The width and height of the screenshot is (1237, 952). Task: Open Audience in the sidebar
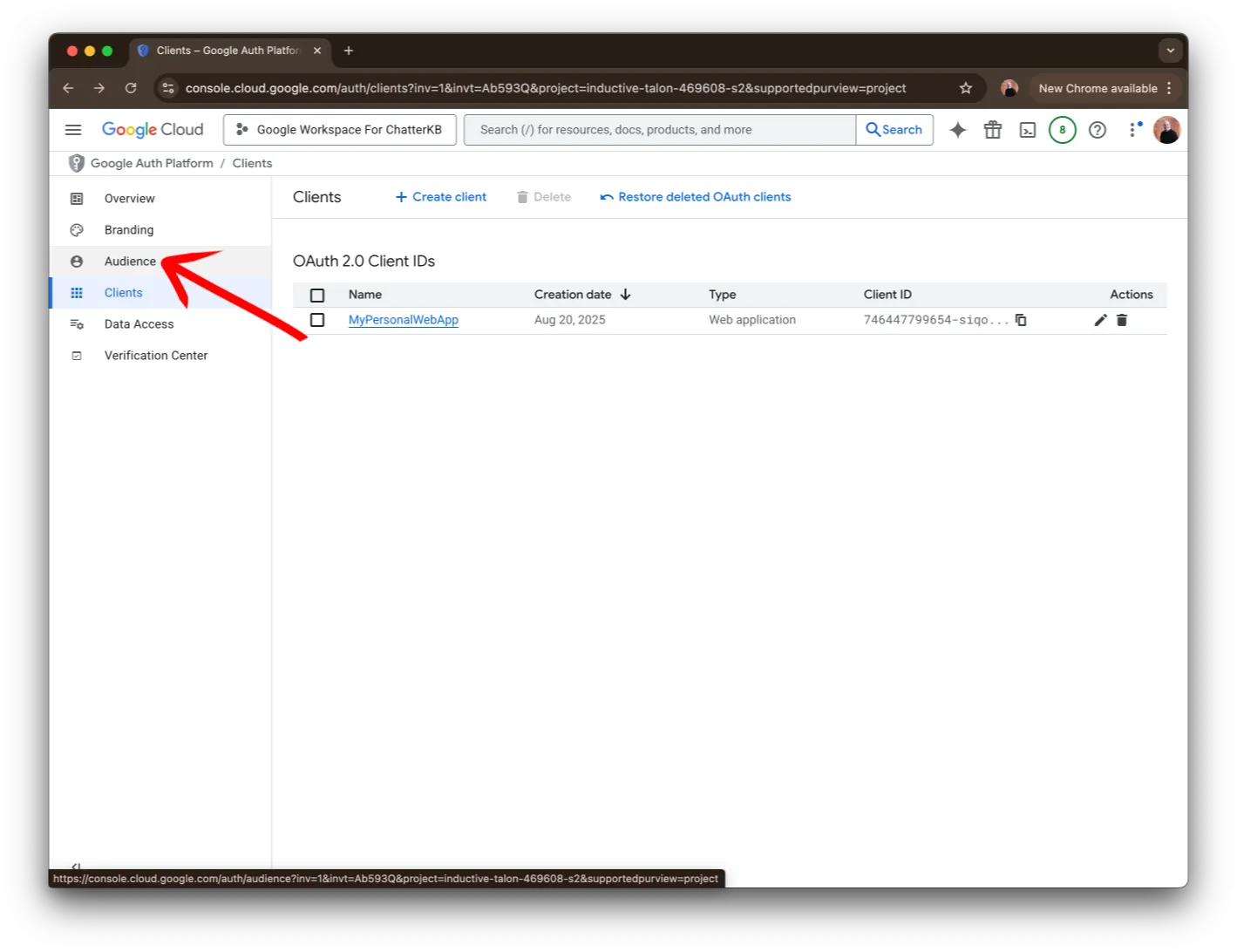[x=160, y=262]
